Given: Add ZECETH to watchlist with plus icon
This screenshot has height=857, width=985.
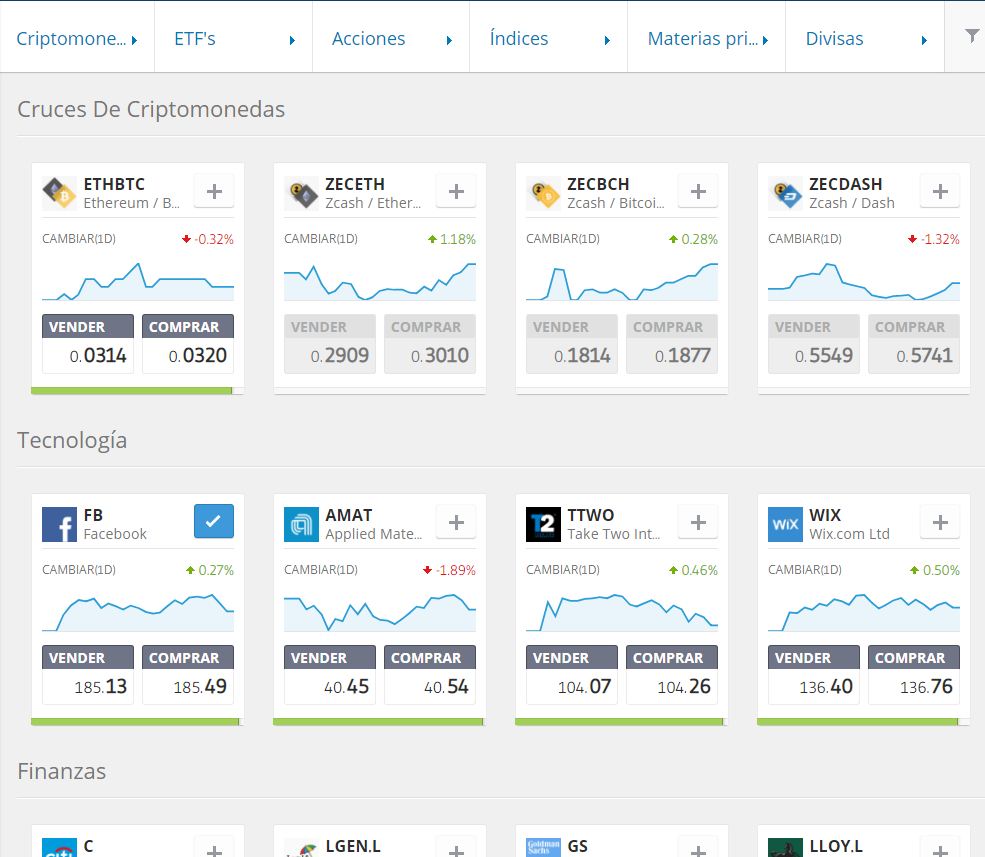Looking at the screenshot, I should tap(456, 191).
